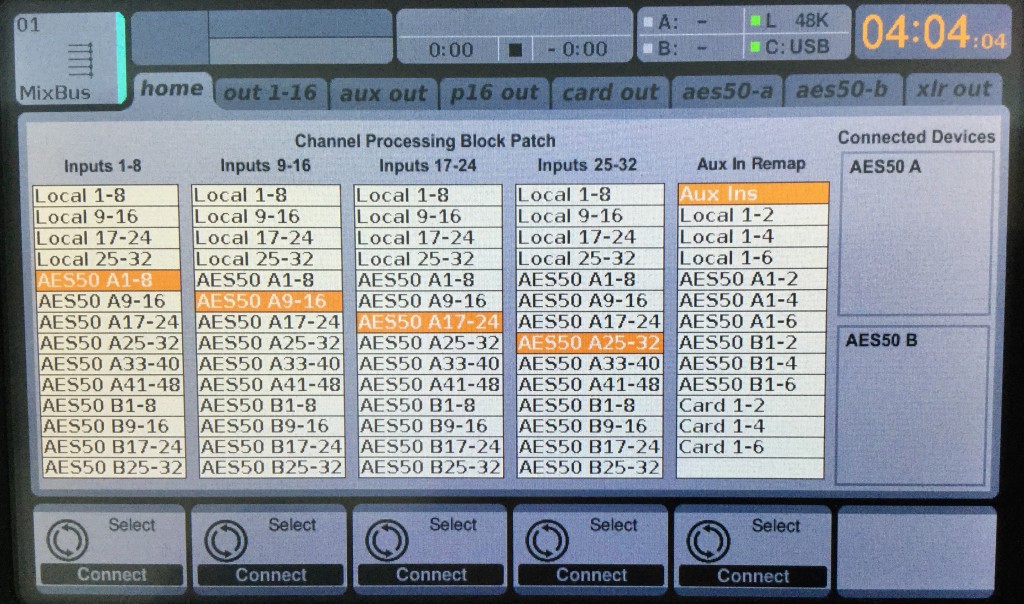Select AES50 A9-16 in Inputs 25-32 column
The width and height of the screenshot is (1024, 604).
[x=590, y=300]
